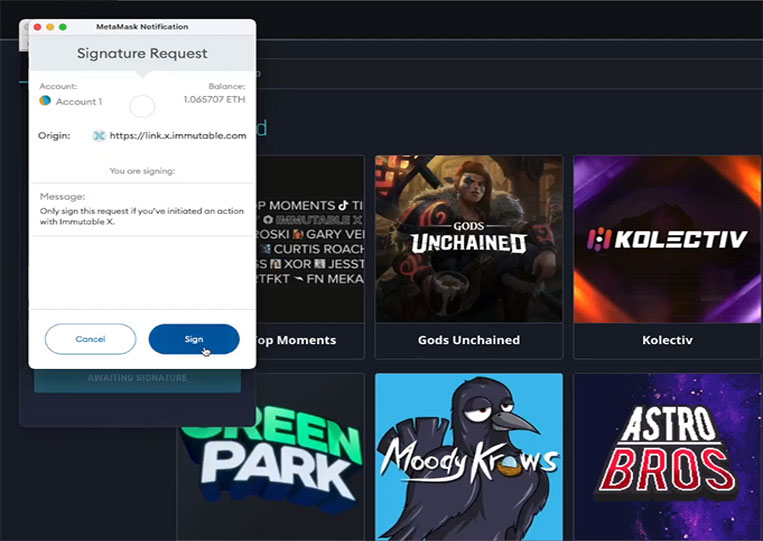
Task: Open the Astro Bros collection thumbnail
Action: (x=668, y=457)
